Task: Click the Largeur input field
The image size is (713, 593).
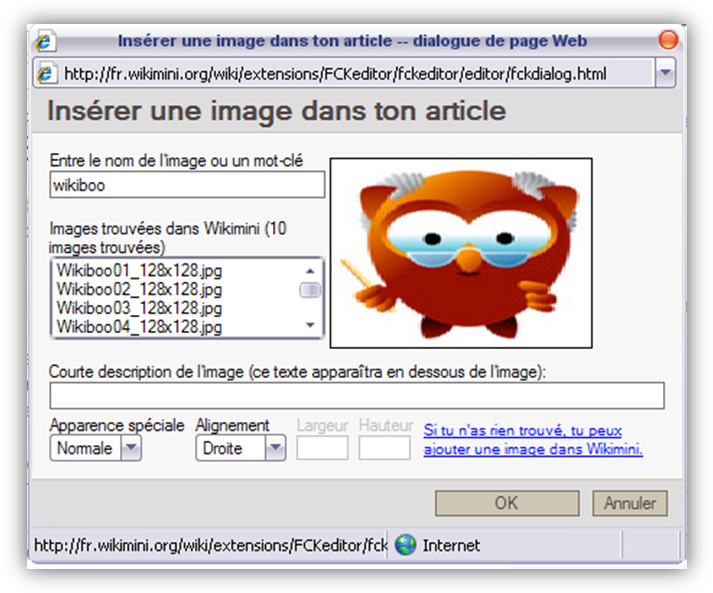Action: (322, 448)
